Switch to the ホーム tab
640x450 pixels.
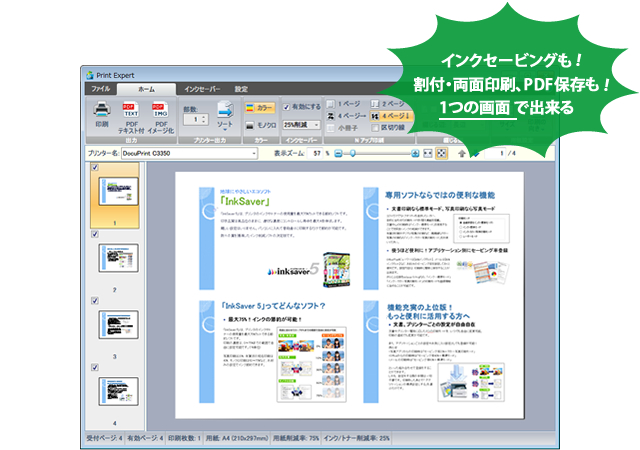146,89
